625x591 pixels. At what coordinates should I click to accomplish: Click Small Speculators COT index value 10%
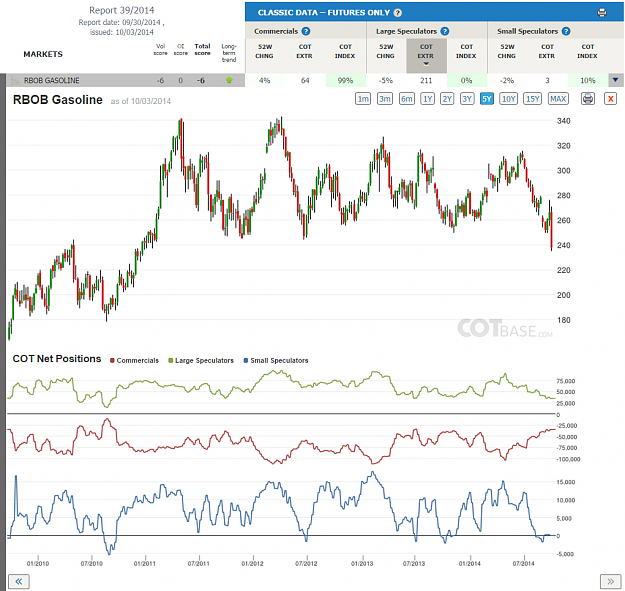pos(588,81)
